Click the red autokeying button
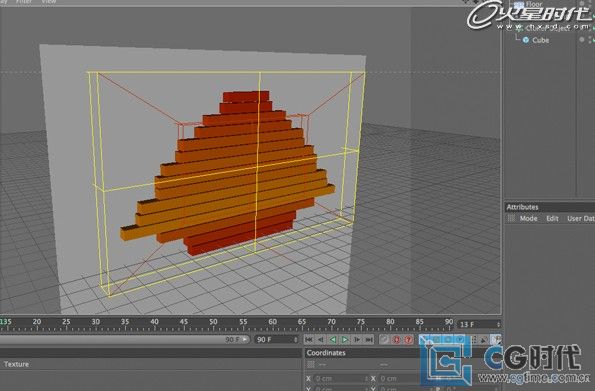595x391 pixels. 397,339
